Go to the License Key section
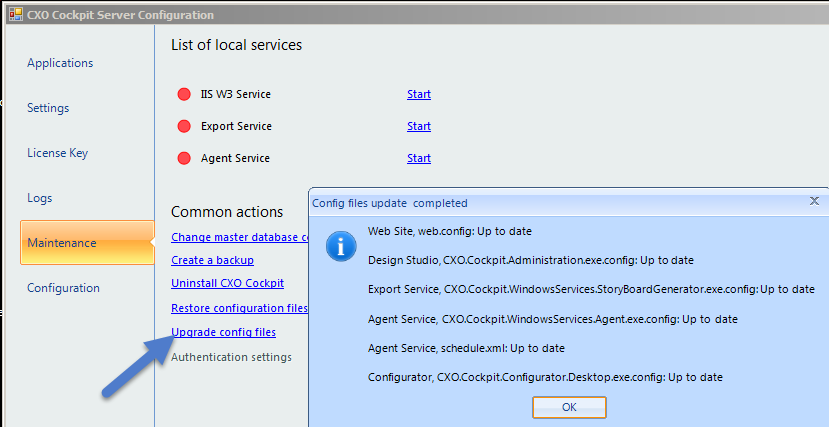829x427 pixels. tap(58, 153)
